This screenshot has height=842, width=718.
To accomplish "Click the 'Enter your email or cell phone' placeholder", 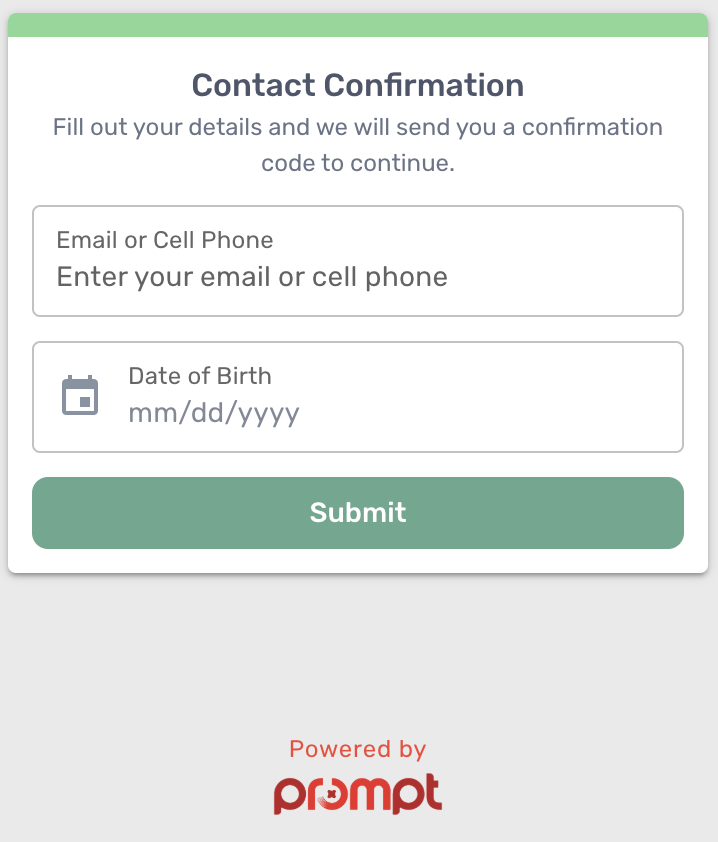I will point(252,278).
